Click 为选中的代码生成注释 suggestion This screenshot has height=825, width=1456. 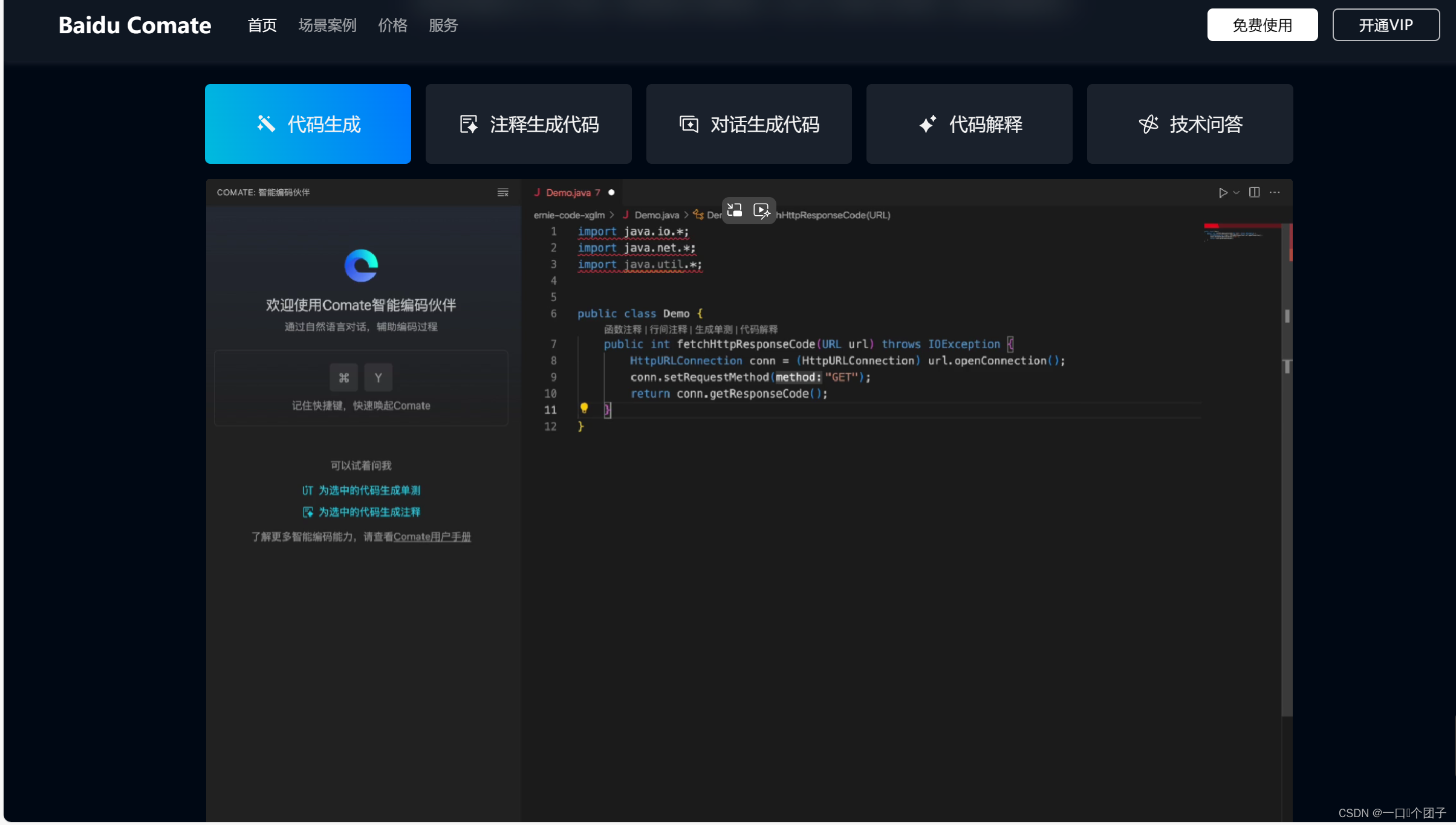pos(361,512)
